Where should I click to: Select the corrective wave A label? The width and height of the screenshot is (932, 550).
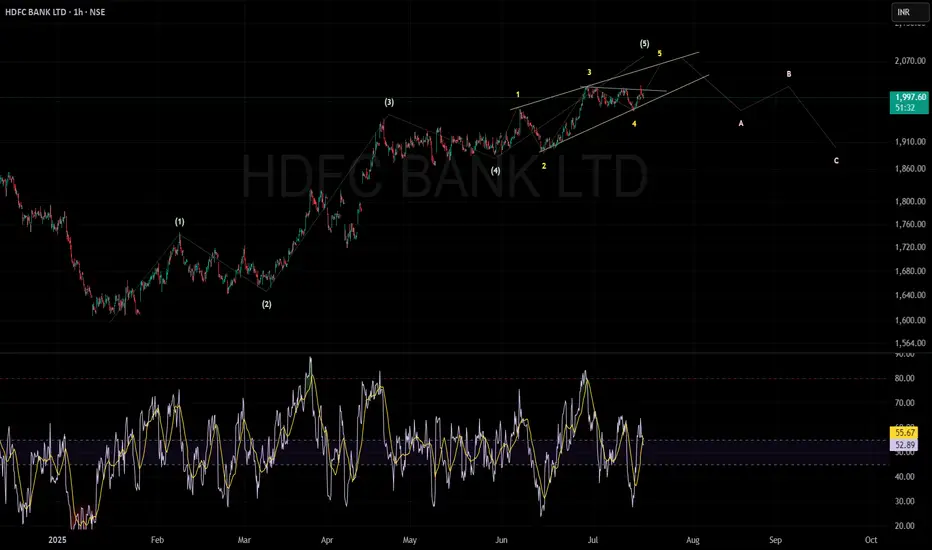click(x=741, y=124)
